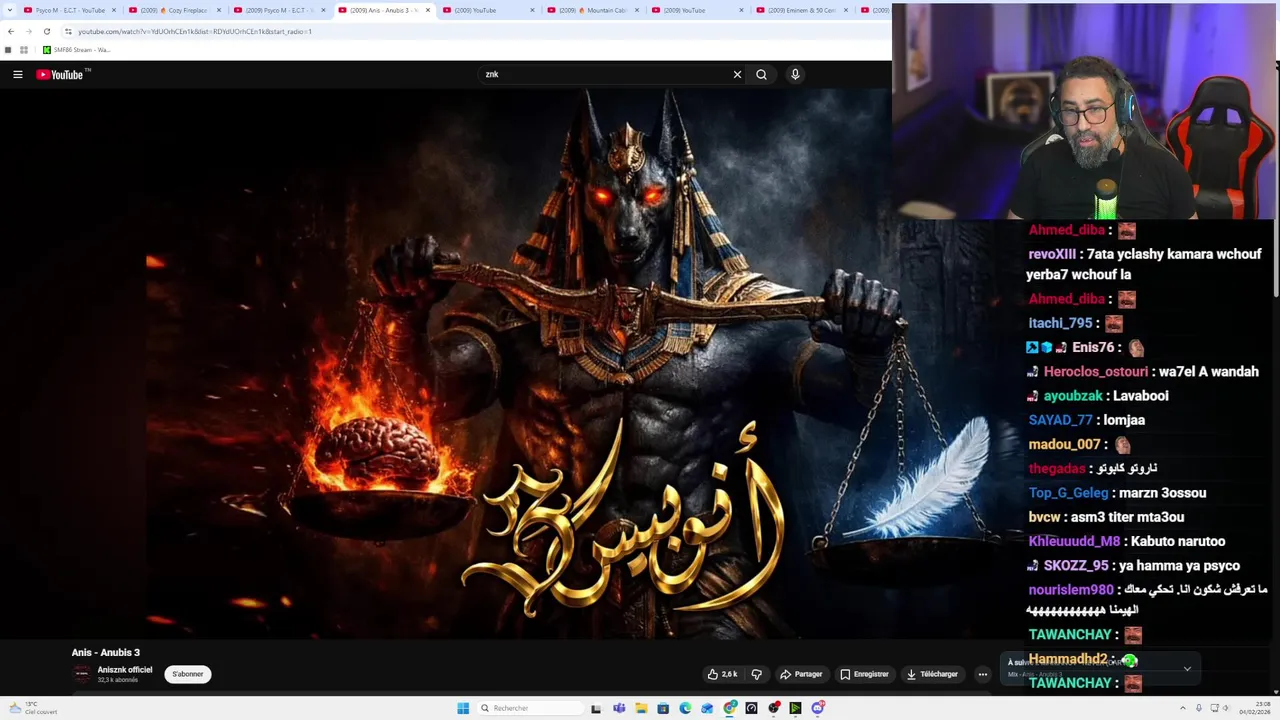1280x720 pixels.
Task: Click the SAYAD_77 chat username
Action: tap(1060, 420)
